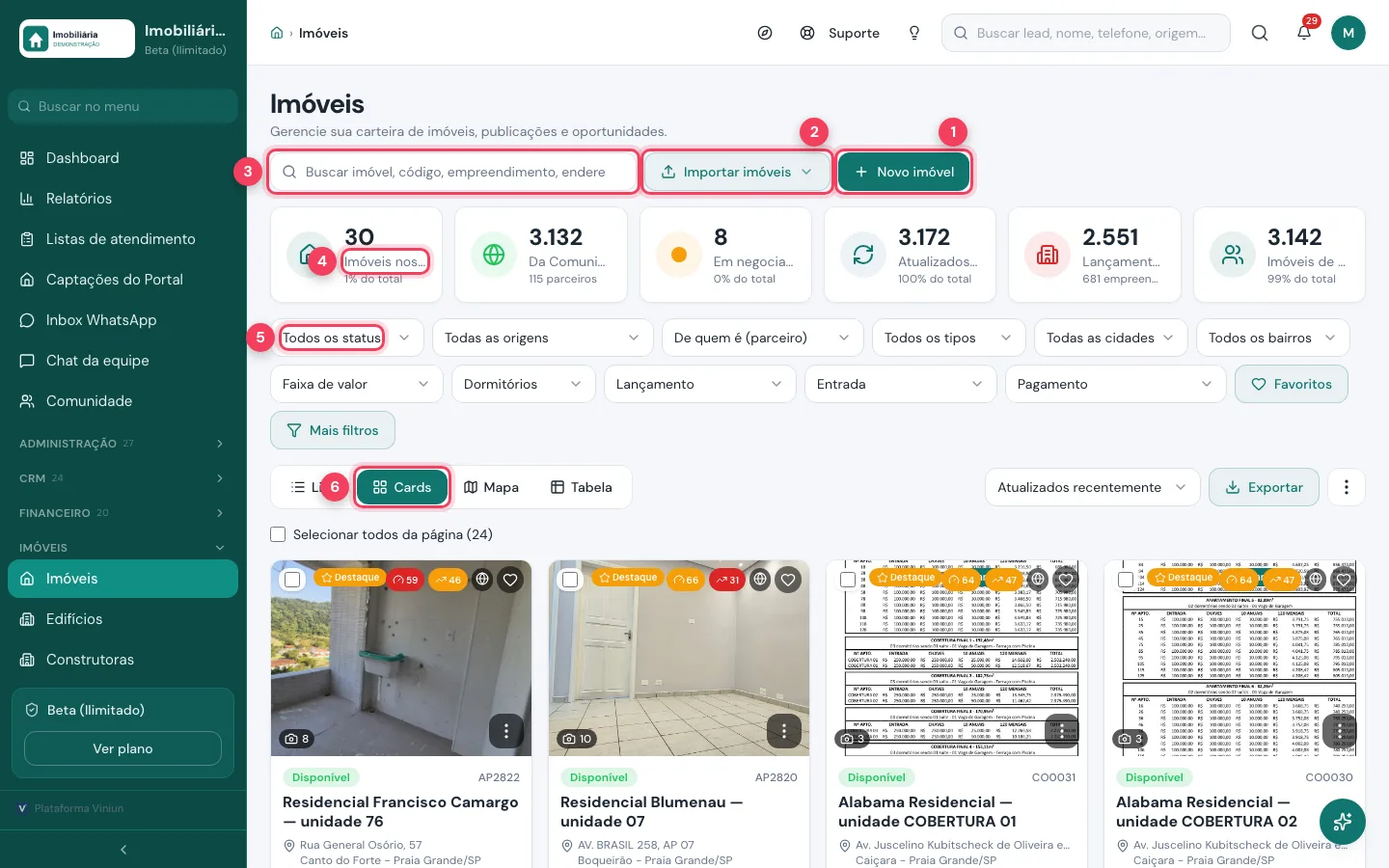The image size is (1389, 868).
Task: Open the 'Importar imóveis' dropdown button
Action: tap(737, 172)
